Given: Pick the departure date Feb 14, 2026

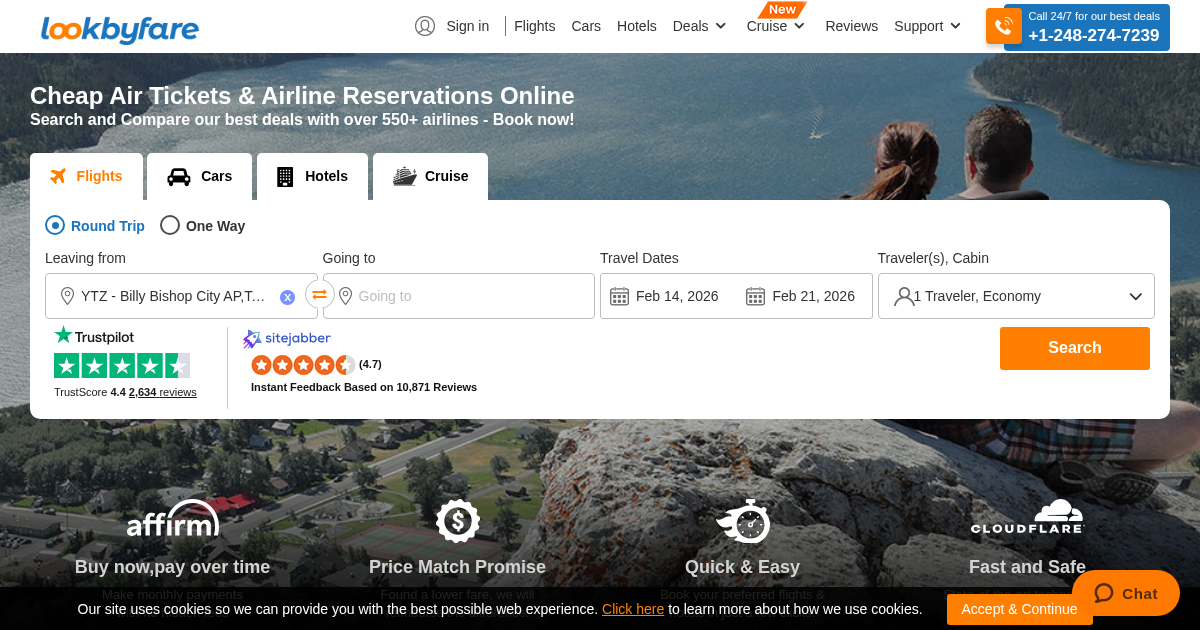Looking at the screenshot, I should coord(677,296).
